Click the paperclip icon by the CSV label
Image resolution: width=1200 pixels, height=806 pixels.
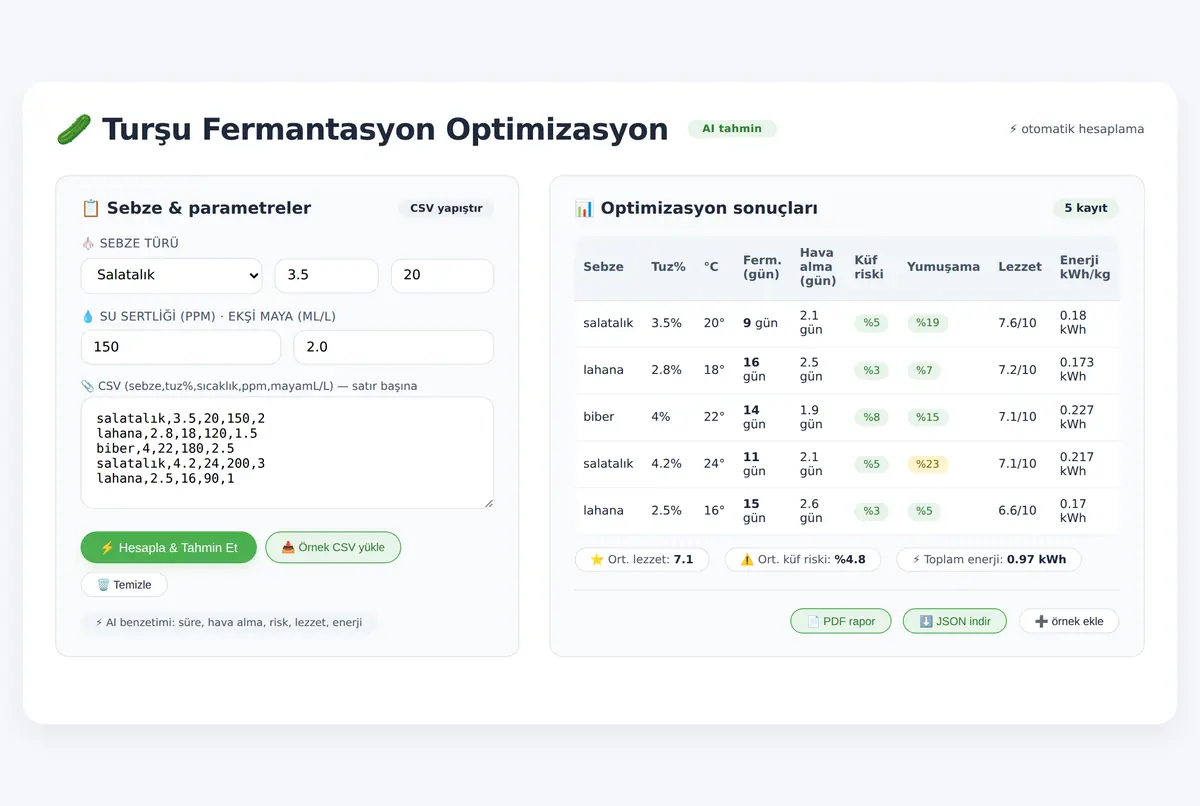pyautogui.click(x=88, y=386)
